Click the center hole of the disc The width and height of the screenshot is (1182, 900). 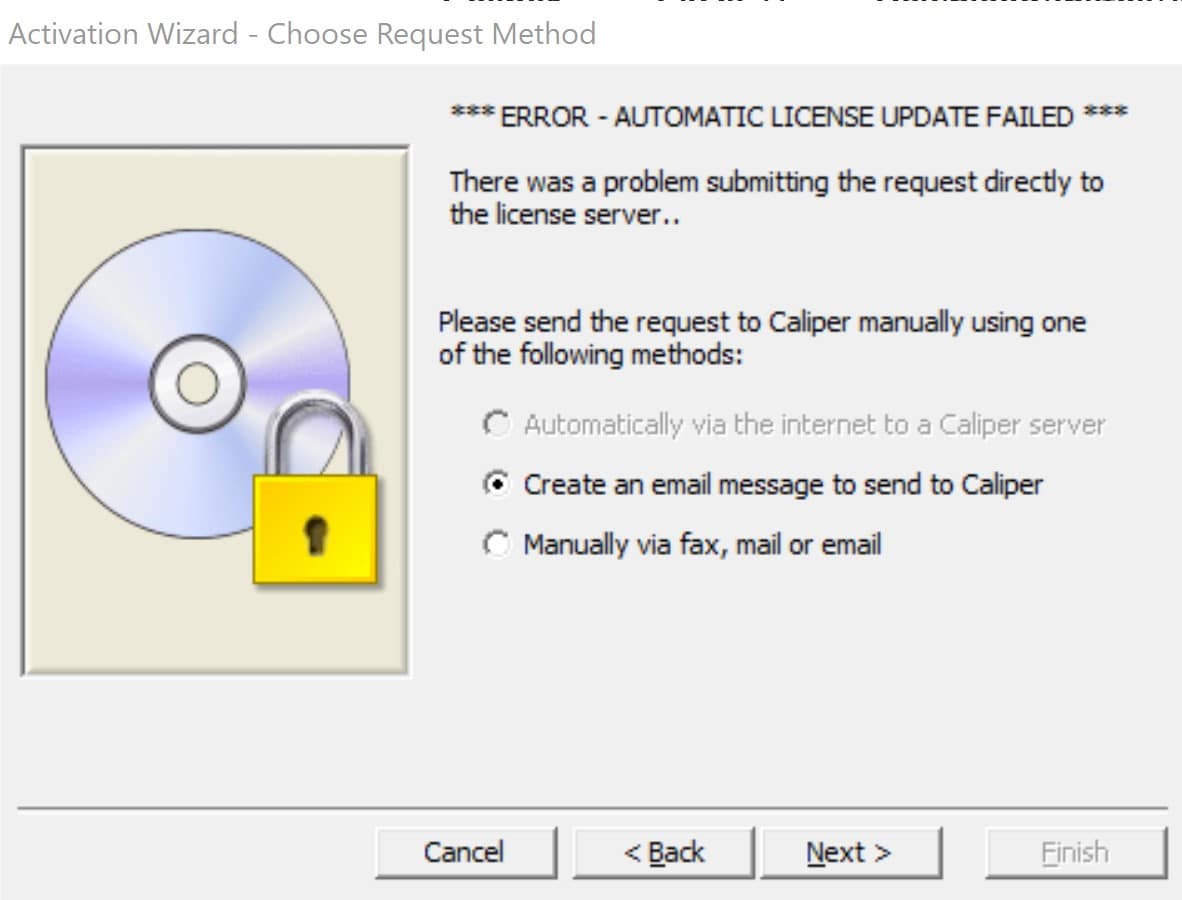point(198,383)
